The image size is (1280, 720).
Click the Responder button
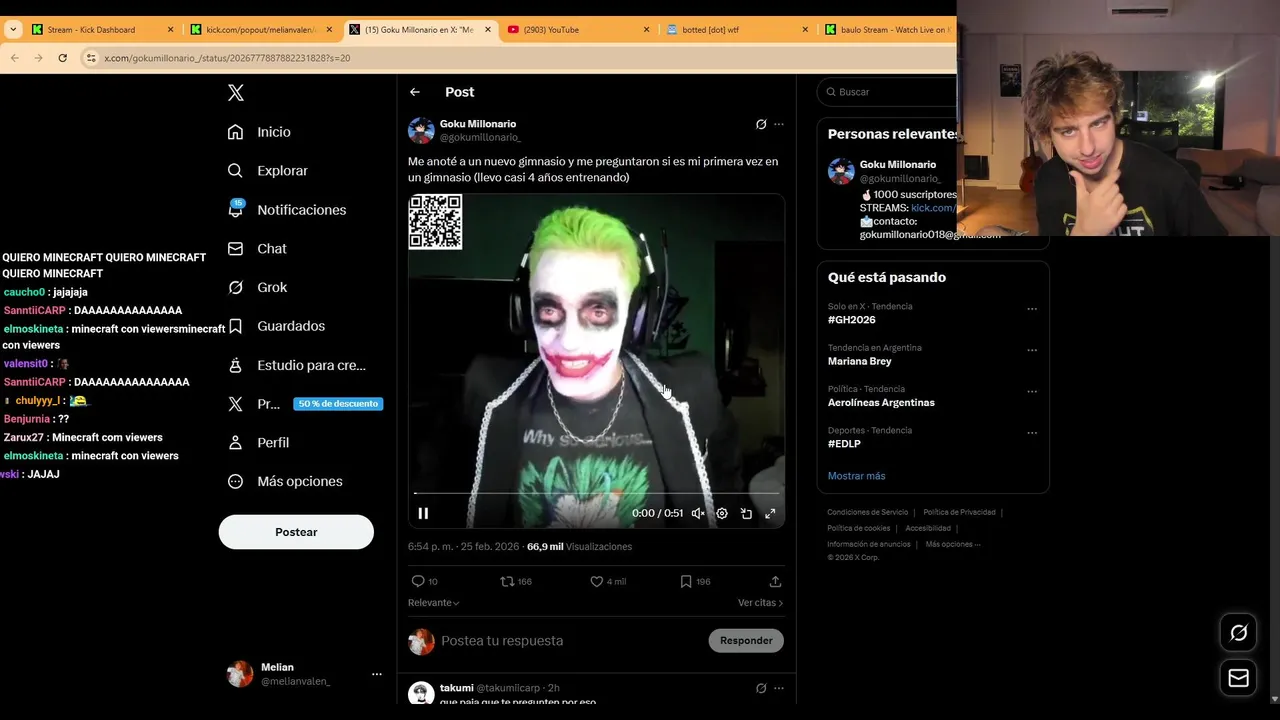point(746,640)
